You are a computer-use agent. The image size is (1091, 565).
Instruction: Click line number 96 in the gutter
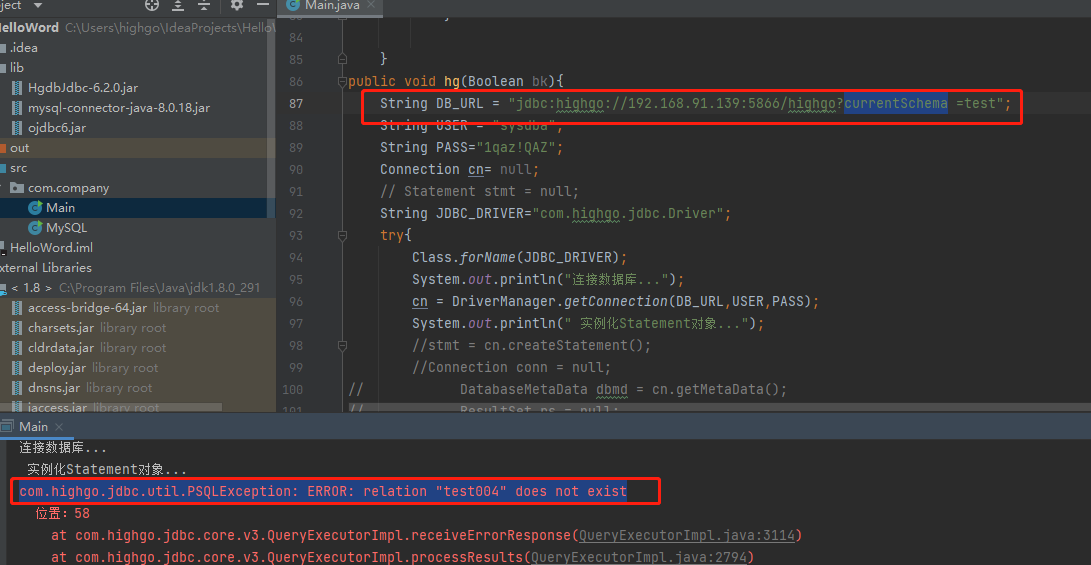[x=295, y=301]
